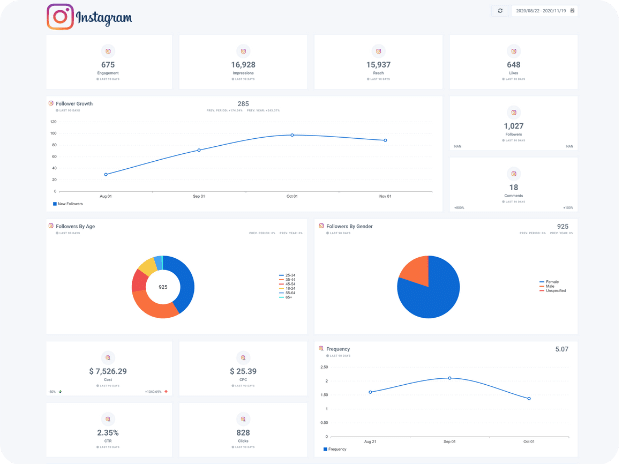Viewport: 620px width, 464px height.
Task: Click the Impressions card icon
Action: pos(243,50)
